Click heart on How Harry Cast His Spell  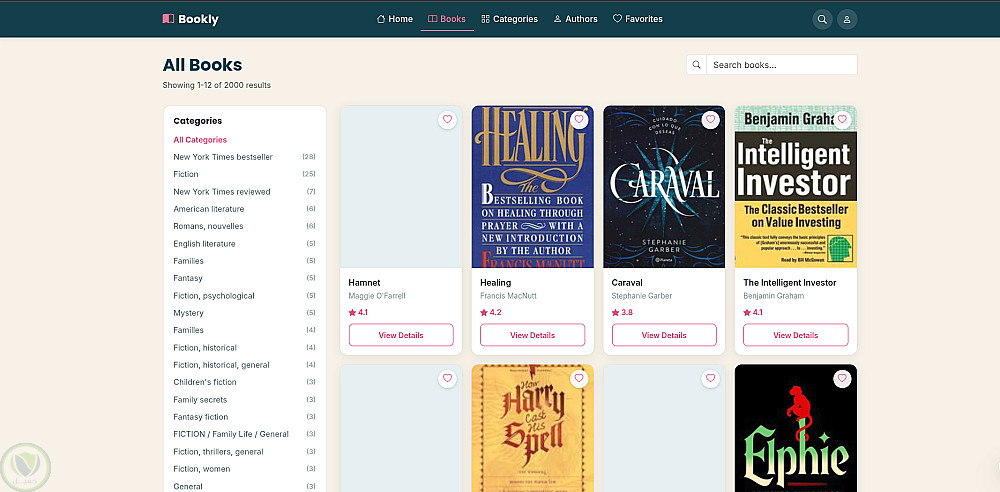coord(578,378)
